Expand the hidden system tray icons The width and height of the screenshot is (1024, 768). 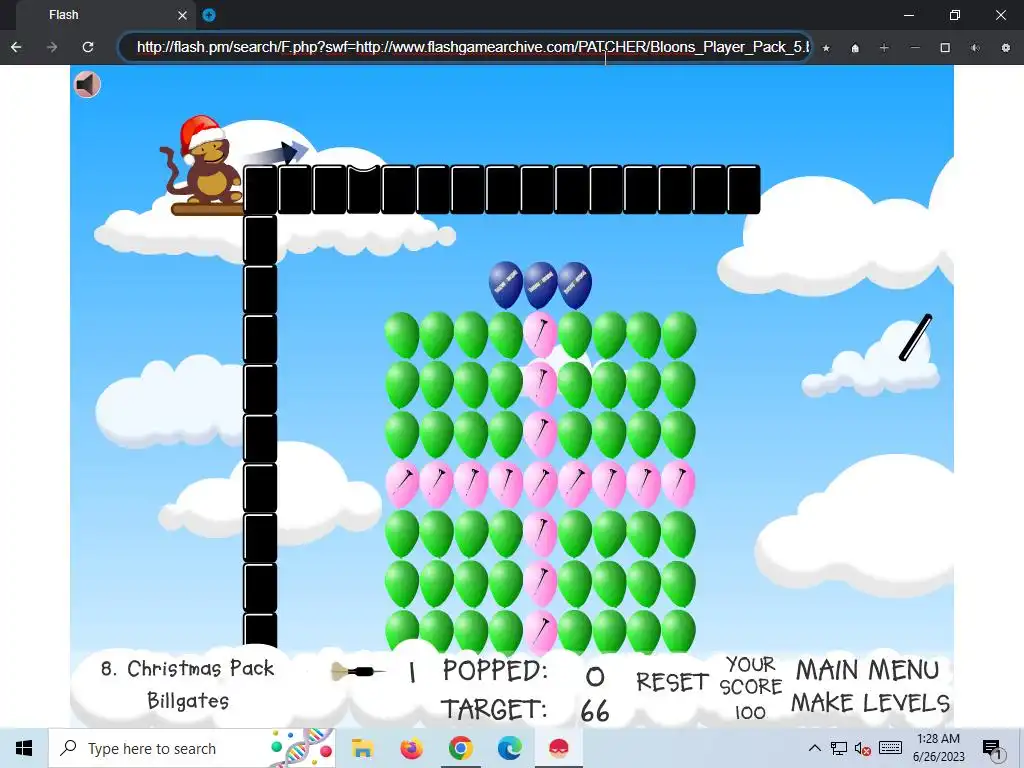(814, 748)
